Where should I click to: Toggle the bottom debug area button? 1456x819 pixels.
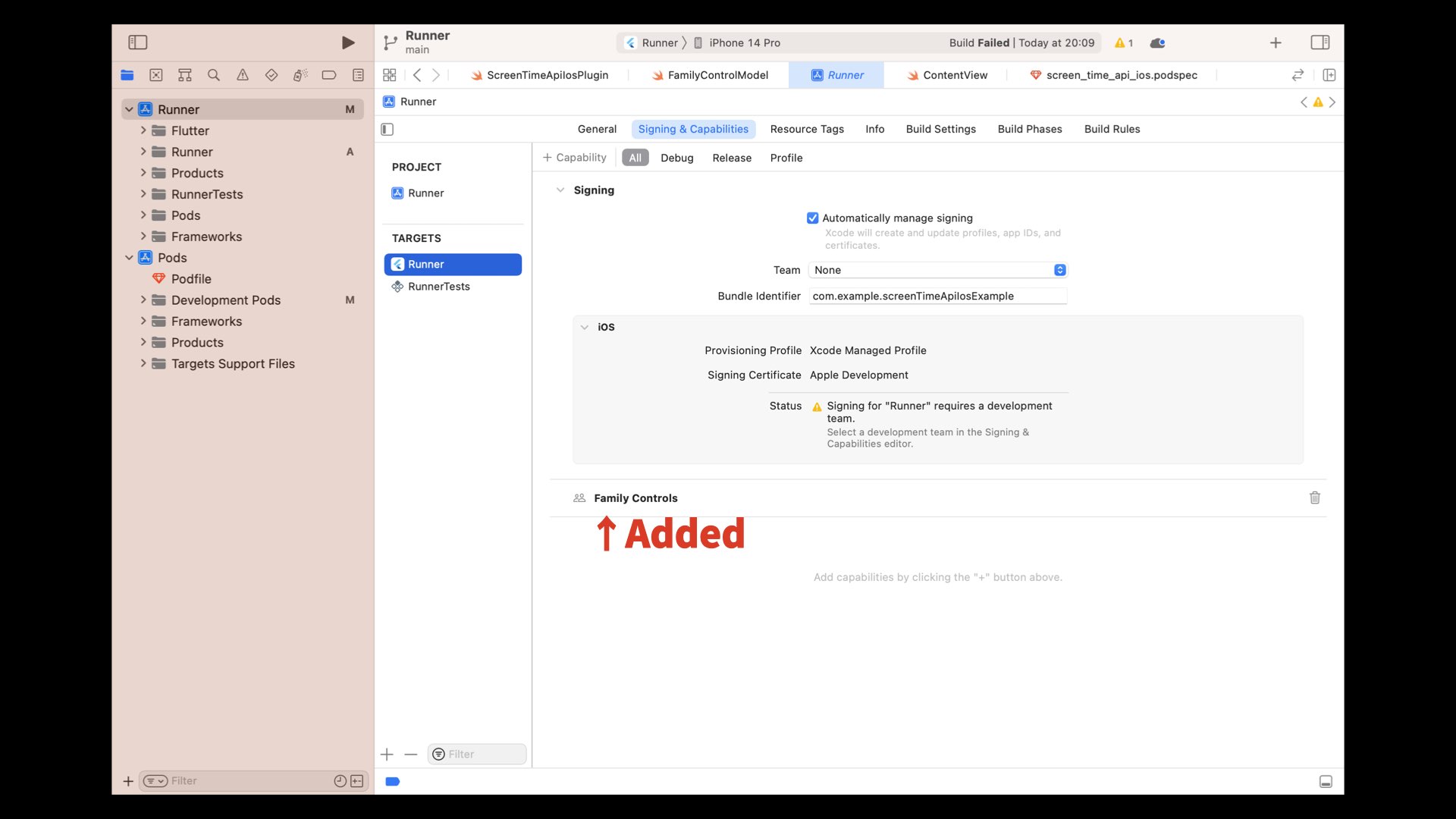pyautogui.click(x=1326, y=782)
